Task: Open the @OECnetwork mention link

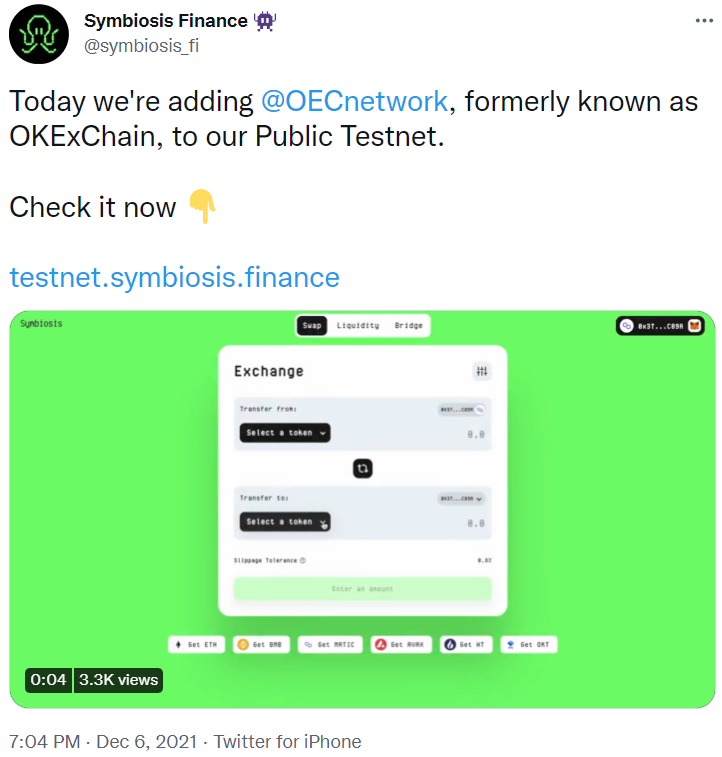Action: coord(354,101)
